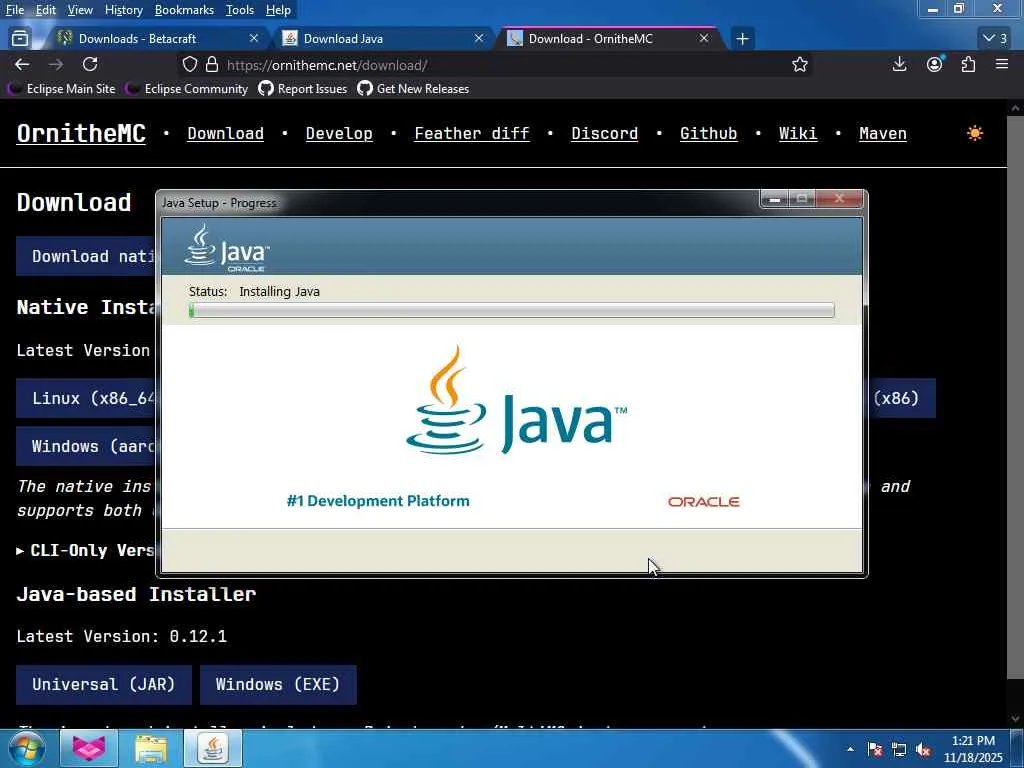Image resolution: width=1024 pixels, height=768 pixels.
Task: Click the Linux (x86_64) download button
Action: (x=86, y=398)
